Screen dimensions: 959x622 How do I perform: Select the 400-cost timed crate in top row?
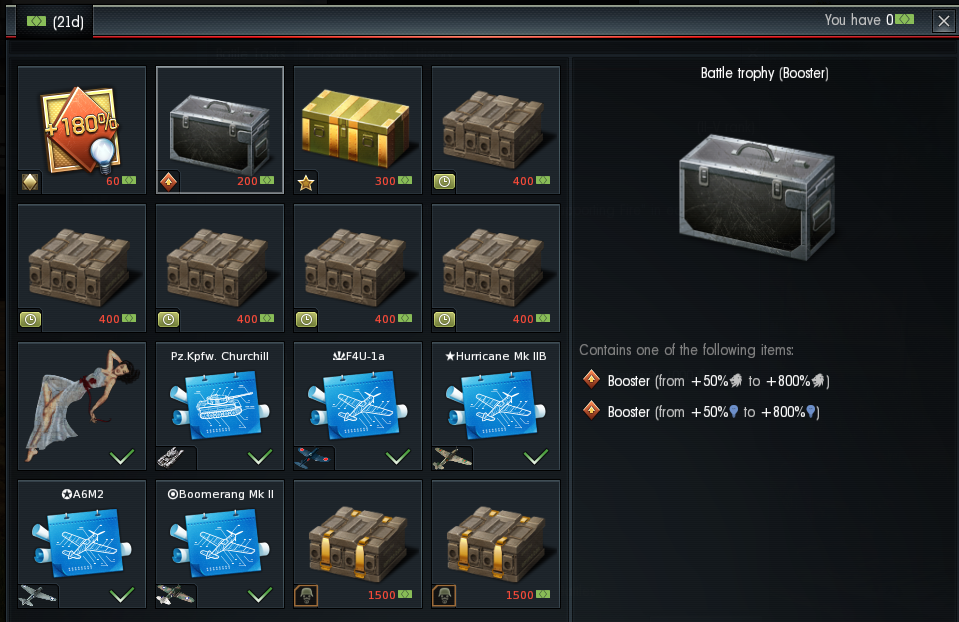click(496, 130)
